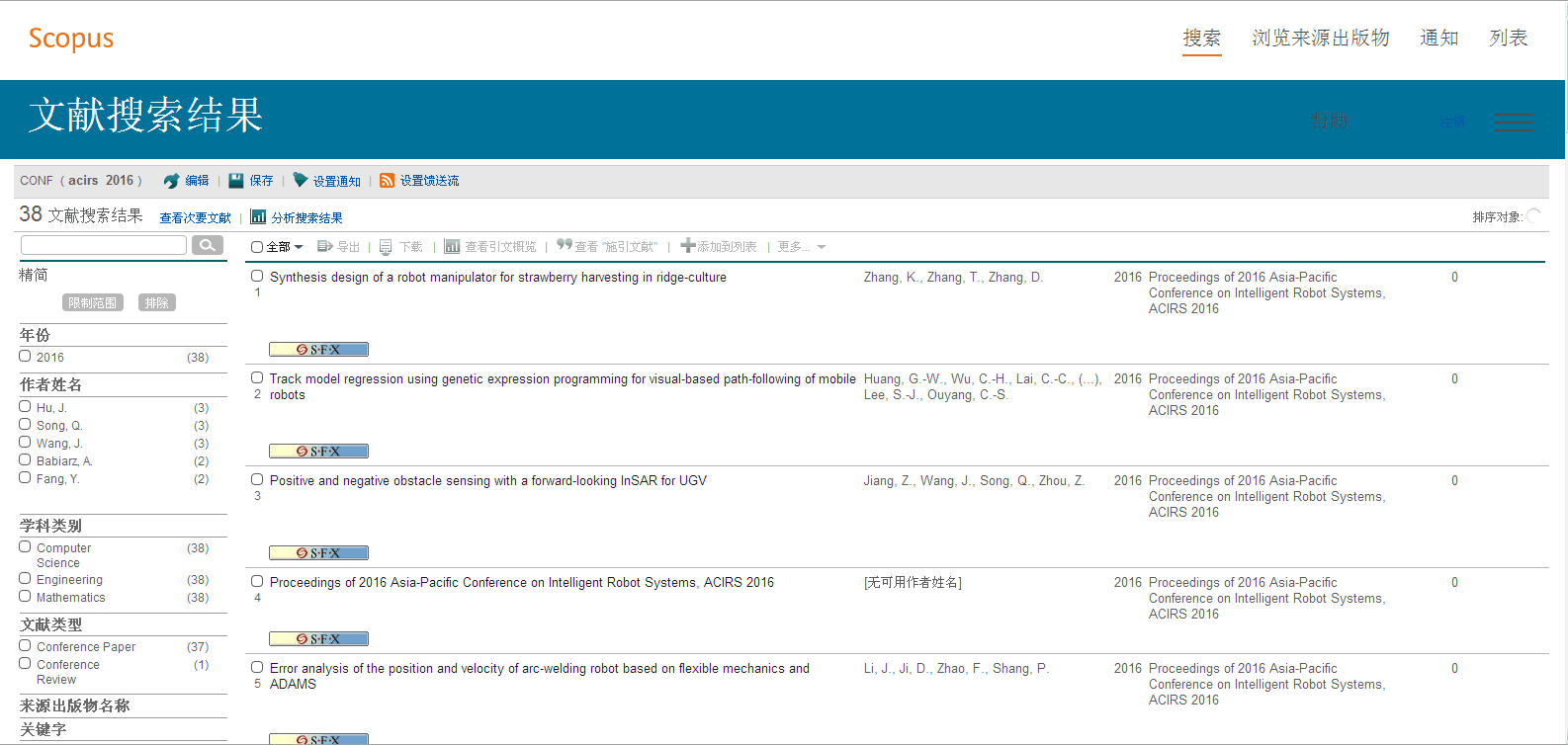Click the analyze results bar chart icon
This screenshot has height=745, width=1568.
[x=258, y=217]
